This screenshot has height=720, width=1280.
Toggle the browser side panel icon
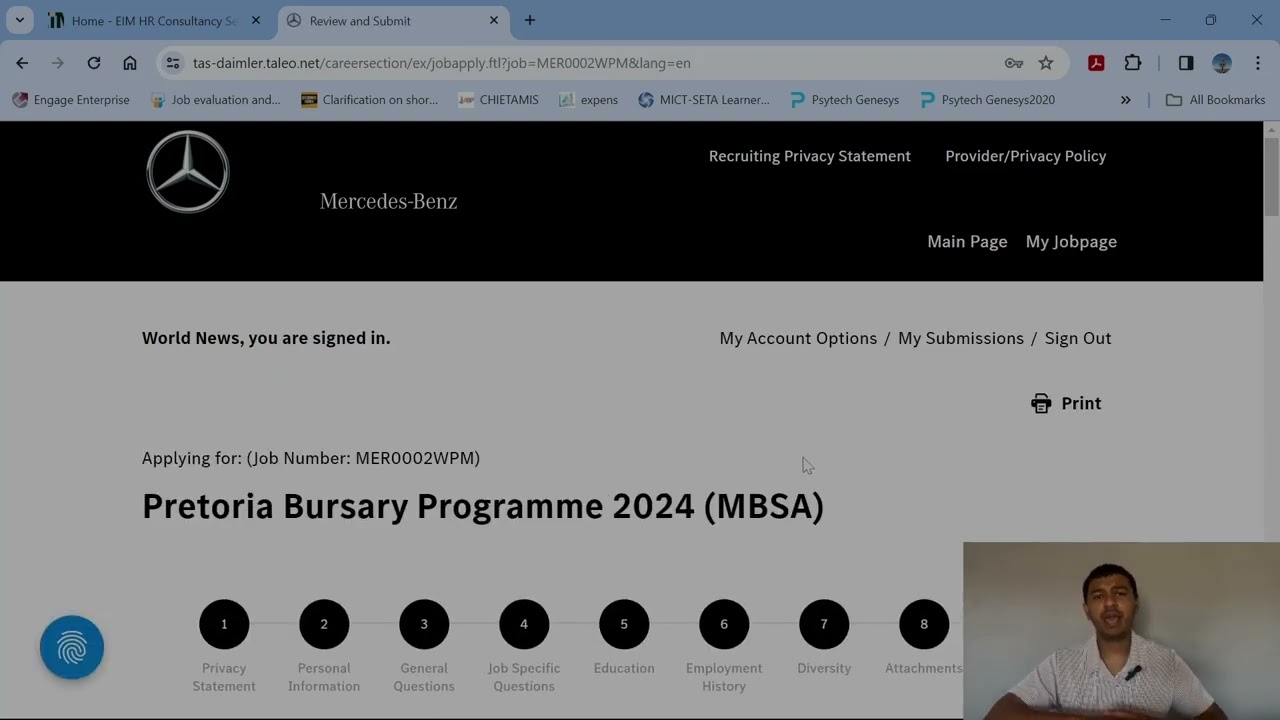click(1186, 63)
